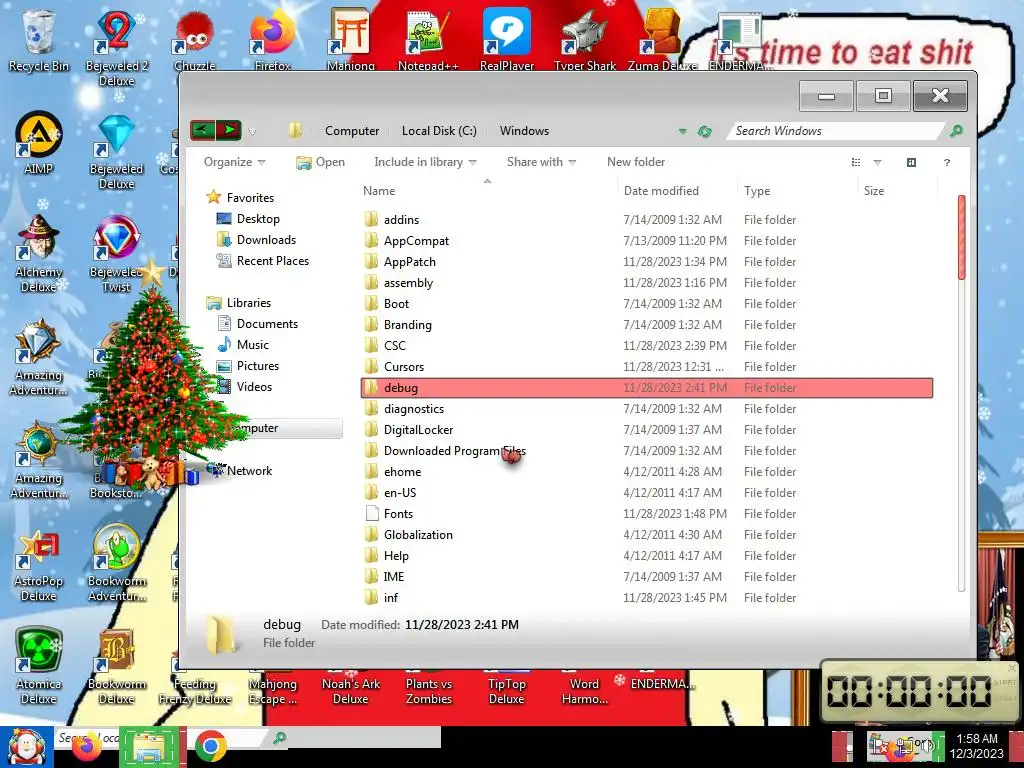
Task: Open the view options dropdown arrow
Action: [877, 162]
